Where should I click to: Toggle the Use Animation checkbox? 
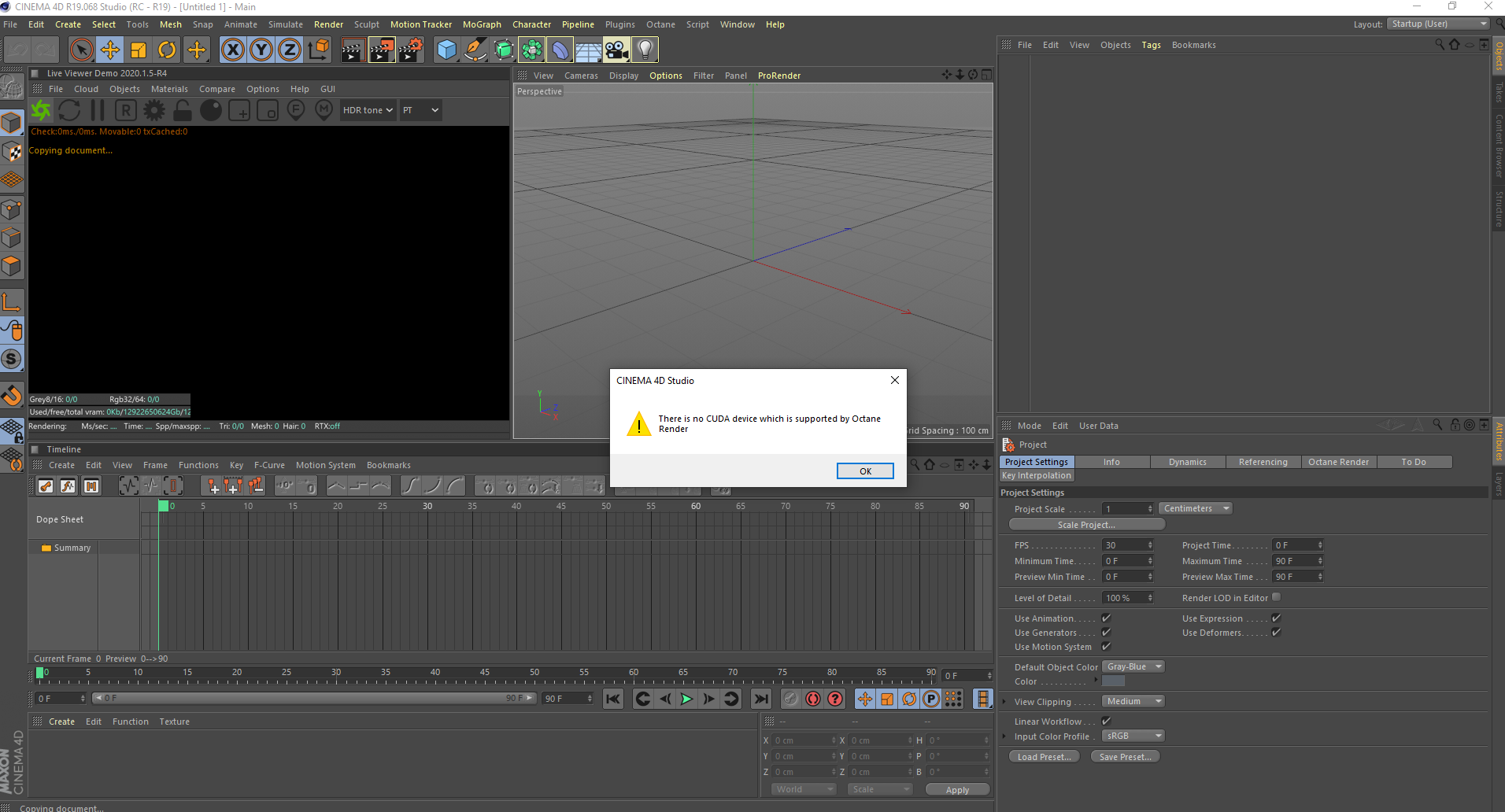[x=1106, y=618]
